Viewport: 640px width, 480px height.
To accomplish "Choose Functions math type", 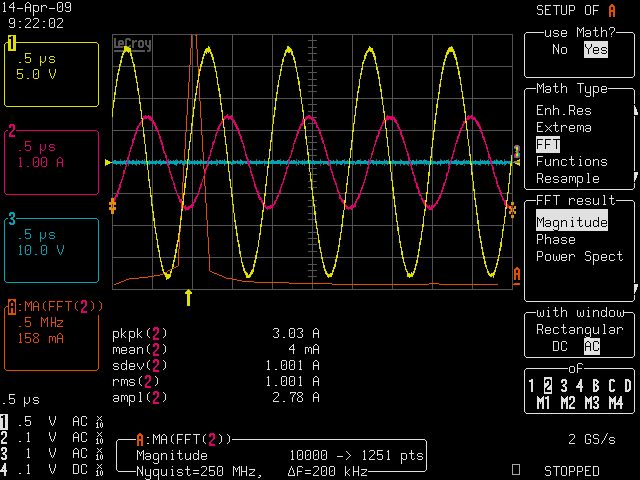I will 572,162.
